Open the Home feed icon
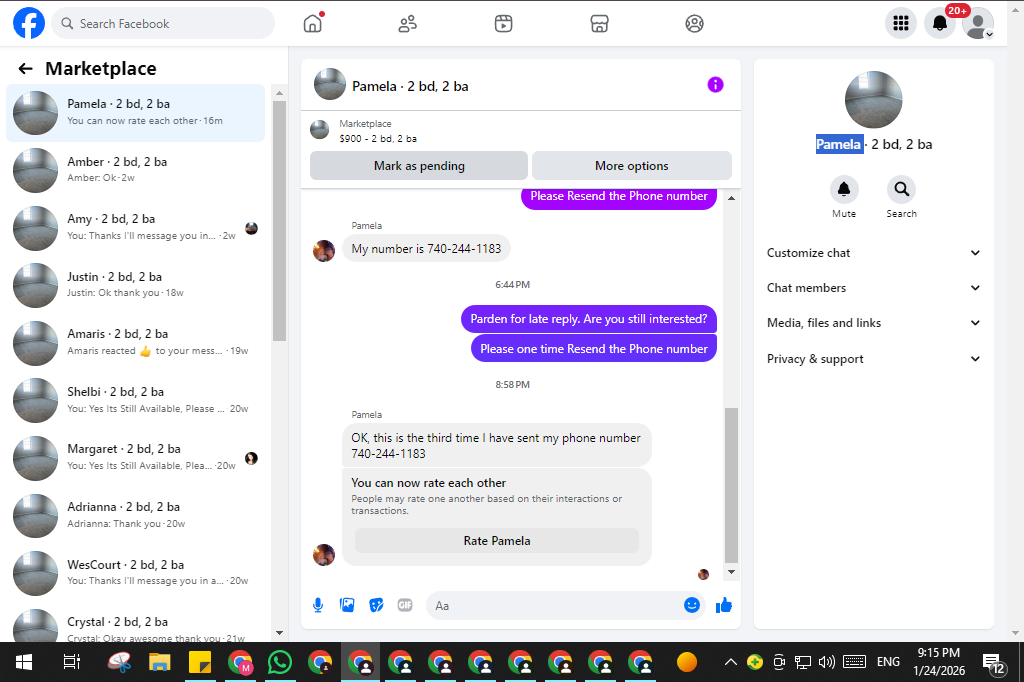 (313, 24)
